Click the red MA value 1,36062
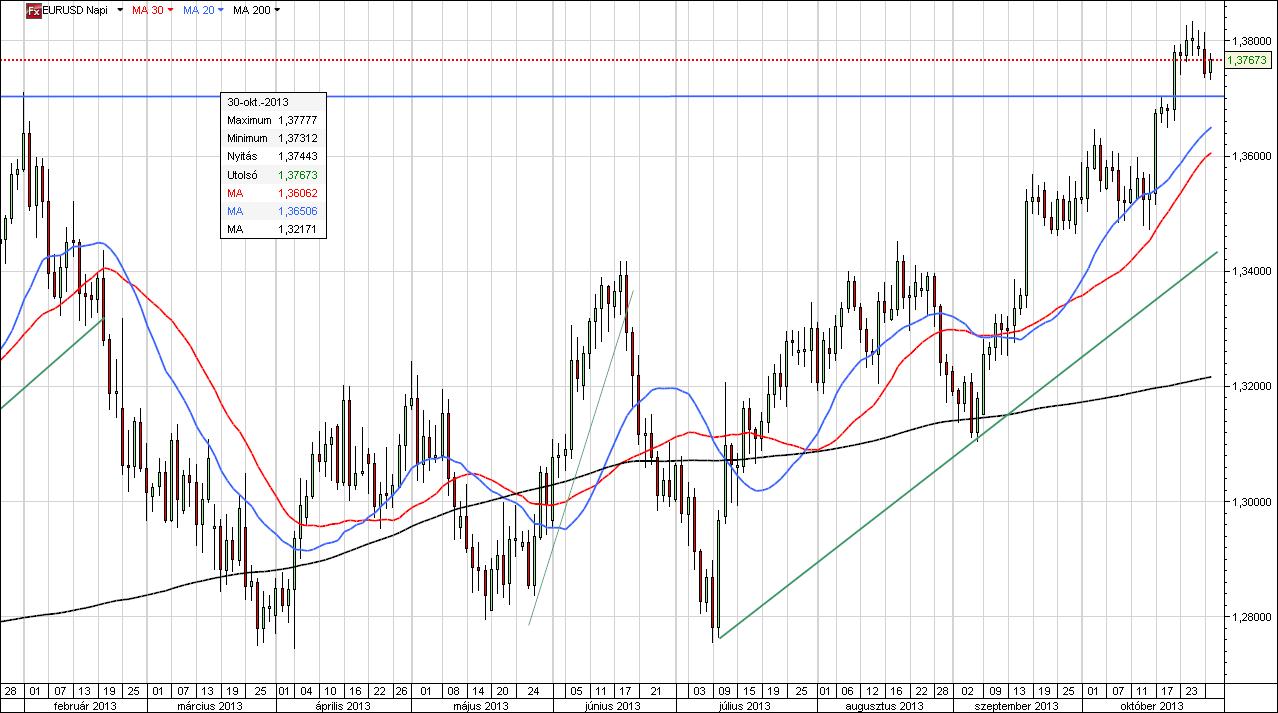This screenshot has height=713, width=1278. point(297,193)
